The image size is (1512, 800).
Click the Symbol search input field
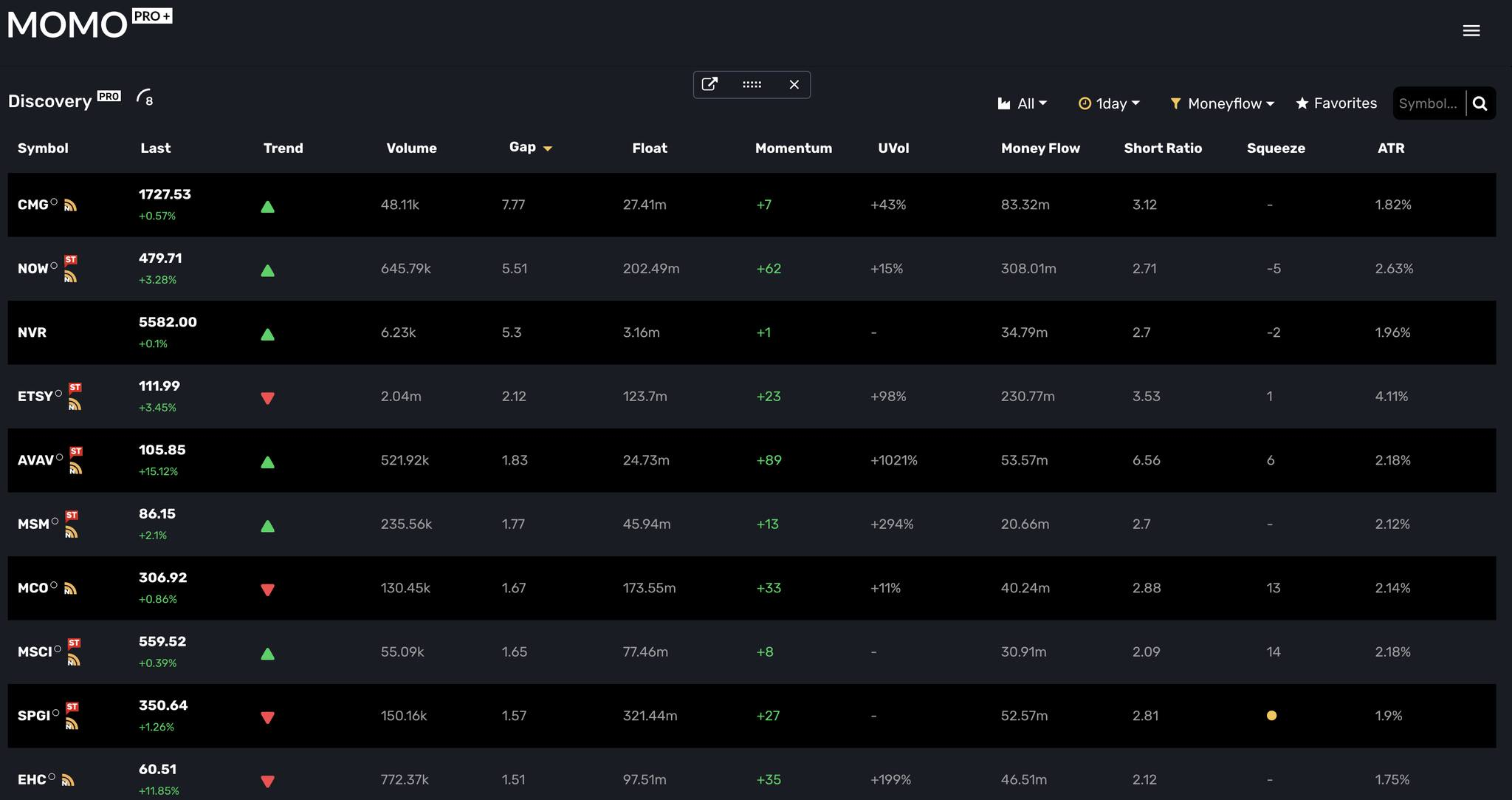pyautogui.click(x=1428, y=103)
